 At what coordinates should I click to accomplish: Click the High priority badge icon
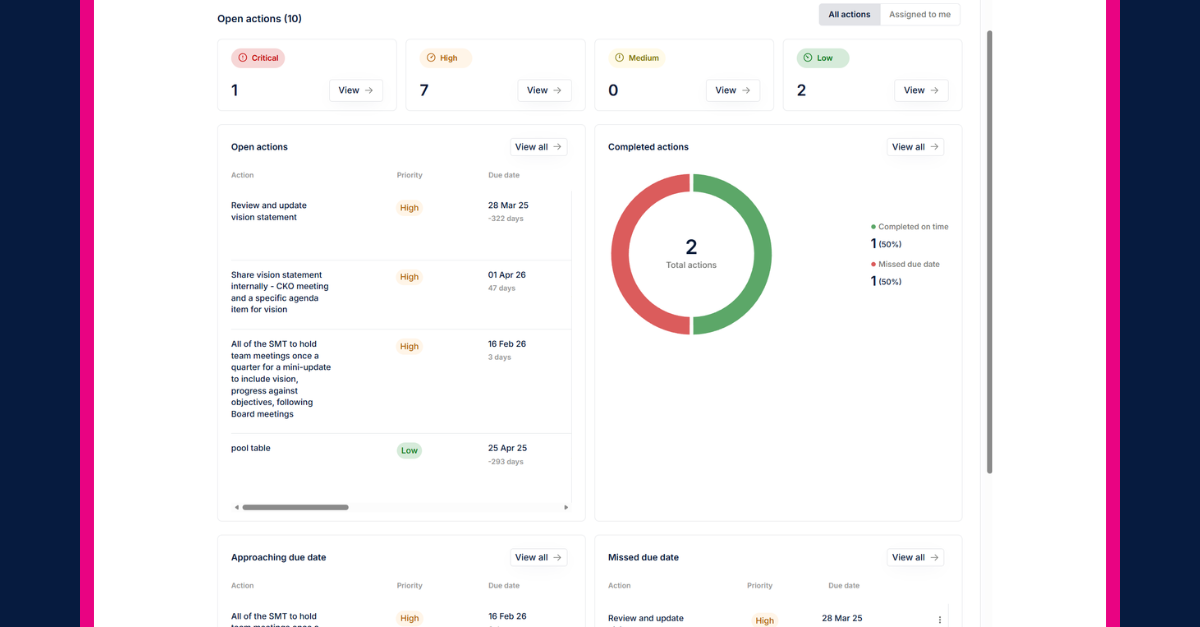431,58
